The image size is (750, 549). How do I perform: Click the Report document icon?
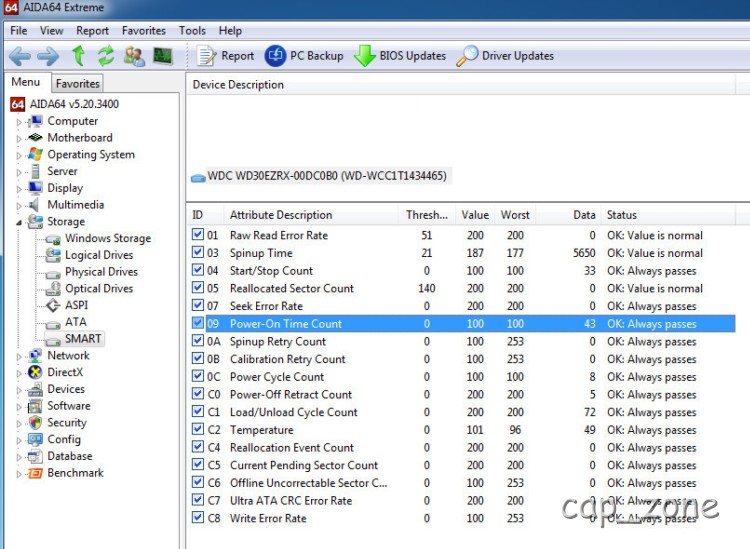(207, 56)
